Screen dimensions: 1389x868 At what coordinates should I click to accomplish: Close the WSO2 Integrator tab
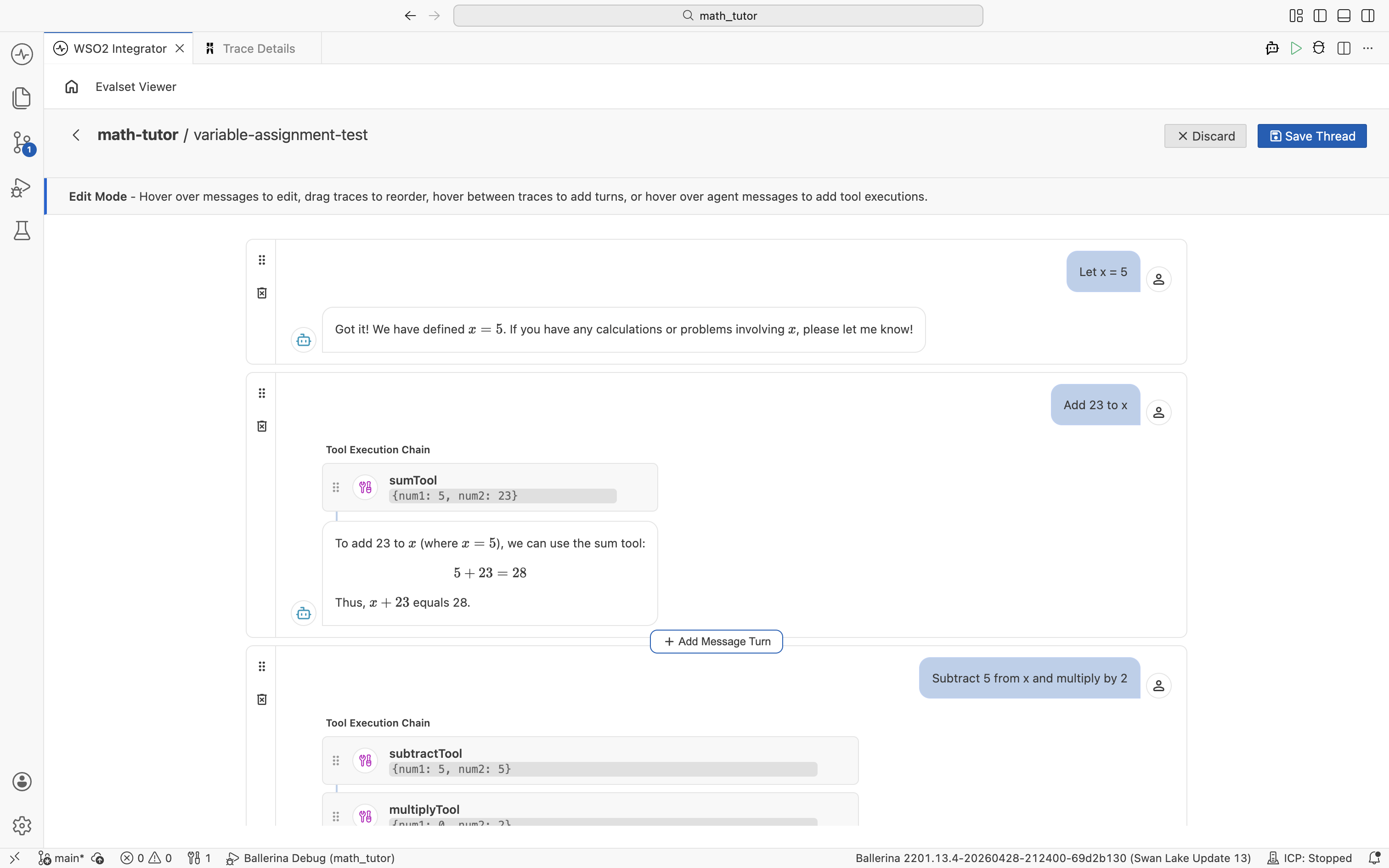[x=180, y=48]
